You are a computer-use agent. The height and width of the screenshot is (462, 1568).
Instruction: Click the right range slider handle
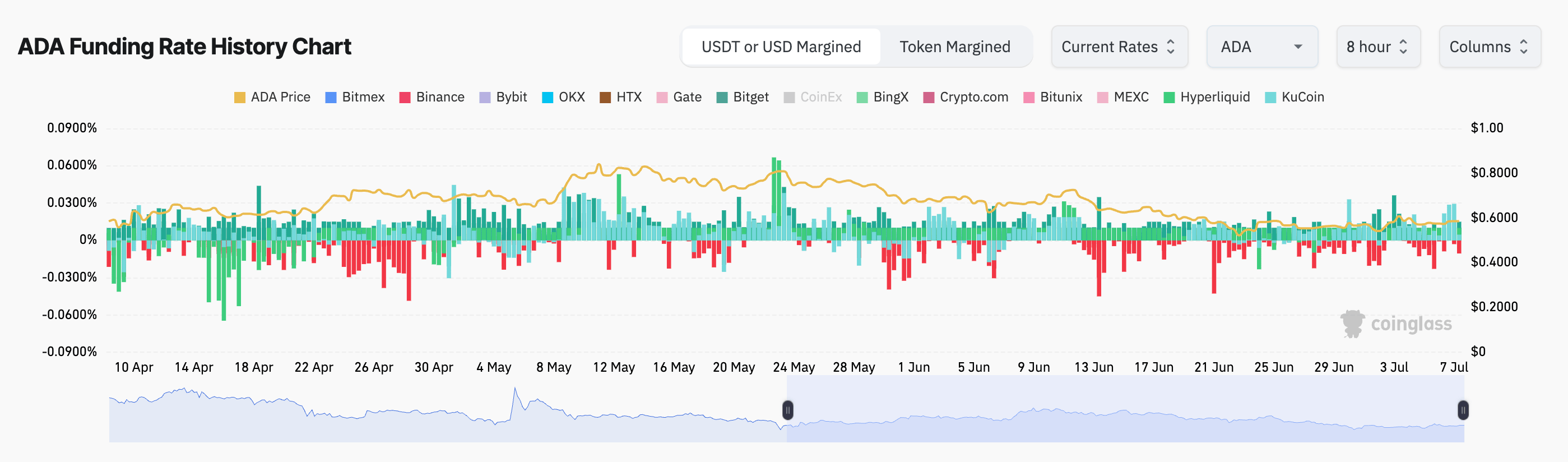click(x=1463, y=410)
